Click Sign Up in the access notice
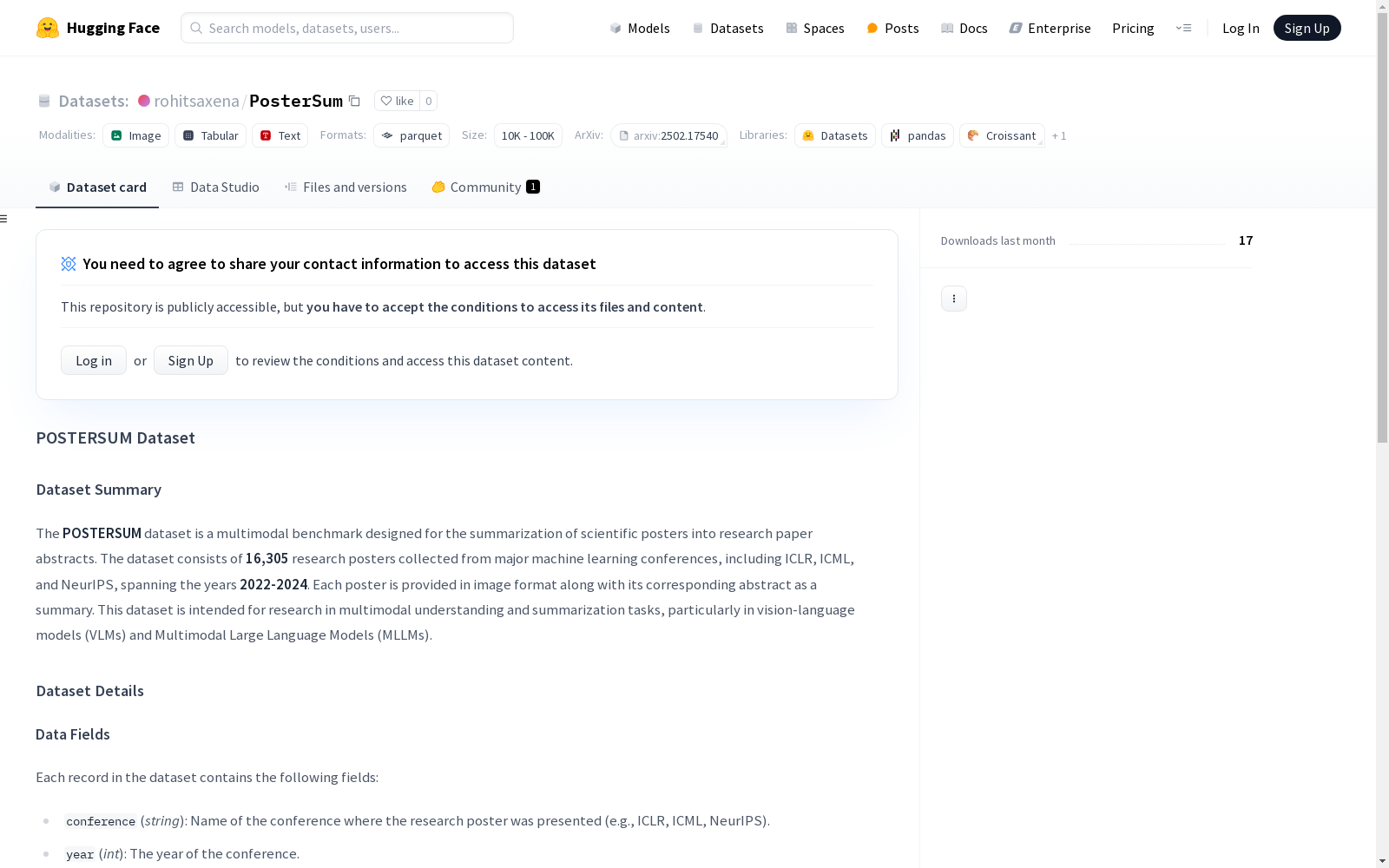Viewport: 1389px width, 868px height. (x=191, y=360)
